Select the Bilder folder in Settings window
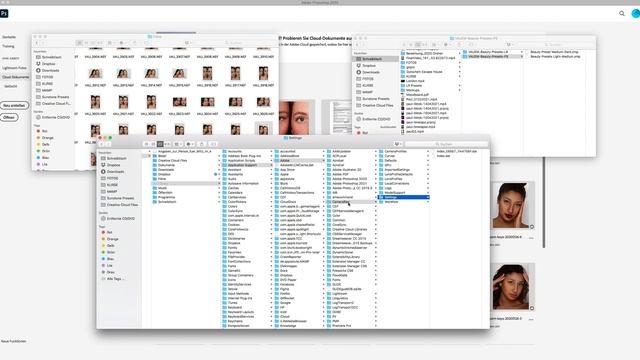Screen dimensions: 640x360 (162, 156)
